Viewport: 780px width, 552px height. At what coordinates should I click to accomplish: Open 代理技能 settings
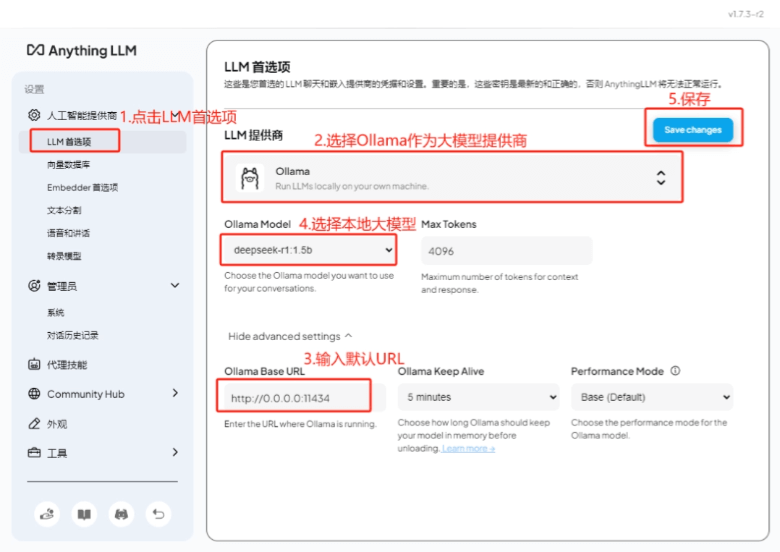pos(67,365)
